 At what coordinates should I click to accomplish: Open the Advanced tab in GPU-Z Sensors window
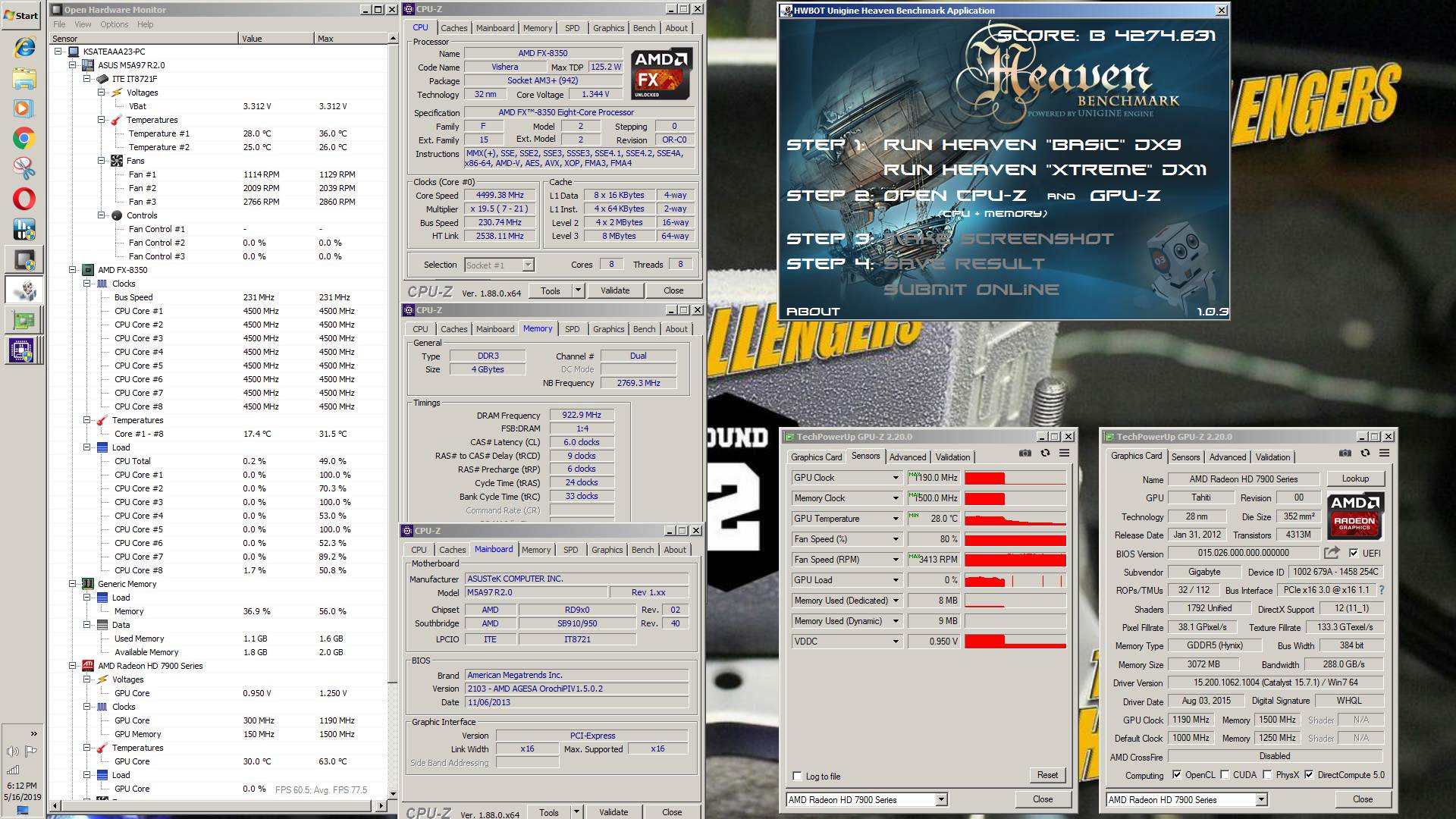click(908, 457)
